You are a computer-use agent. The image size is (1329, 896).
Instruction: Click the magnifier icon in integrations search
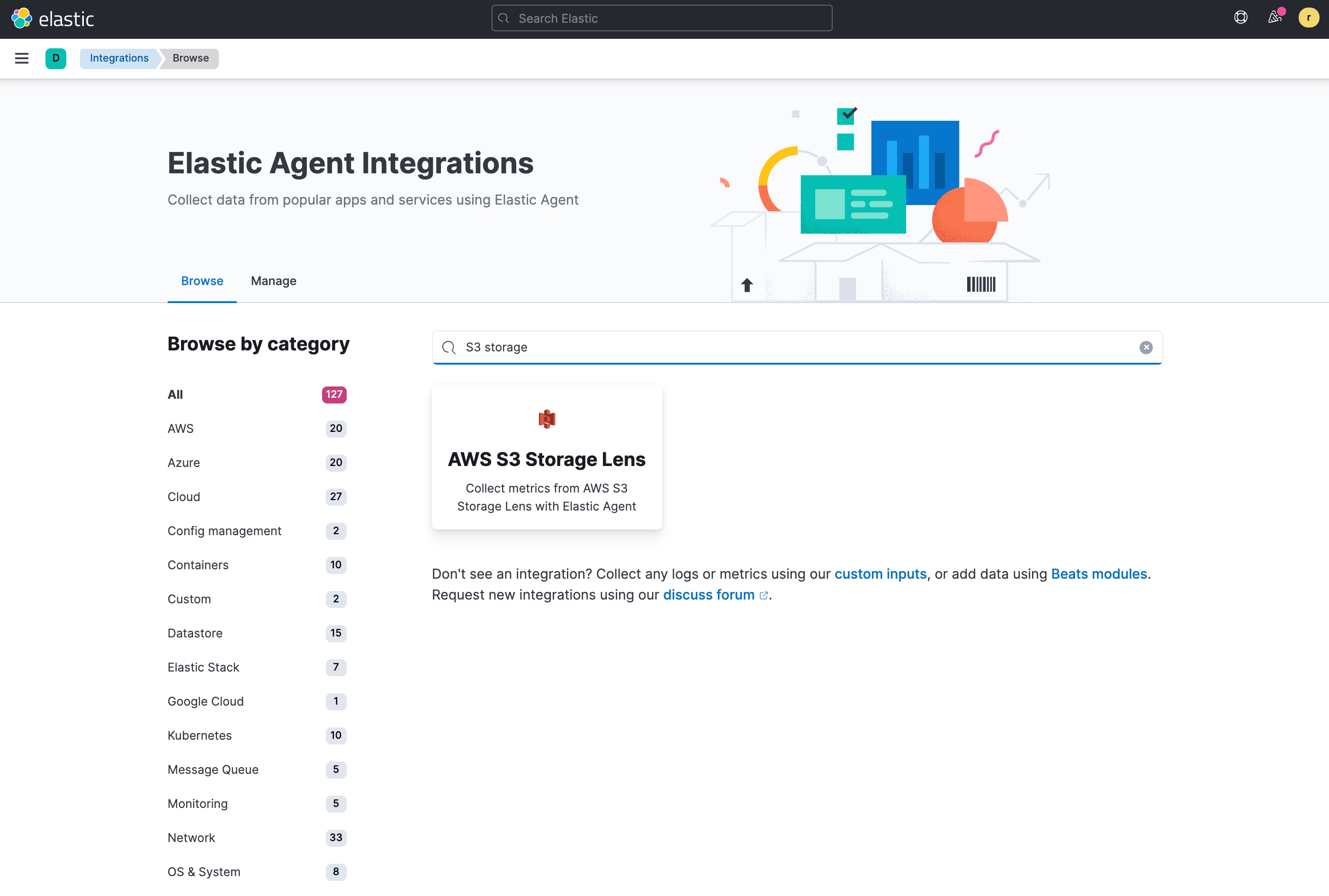(x=449, y=348)
